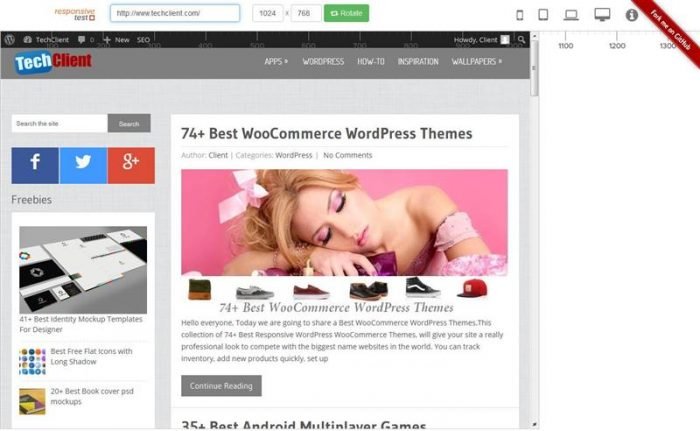Open 41+ Best Identity Mockup Templates link
Screen dimensions: 700x431
click(x=81, y=324)
